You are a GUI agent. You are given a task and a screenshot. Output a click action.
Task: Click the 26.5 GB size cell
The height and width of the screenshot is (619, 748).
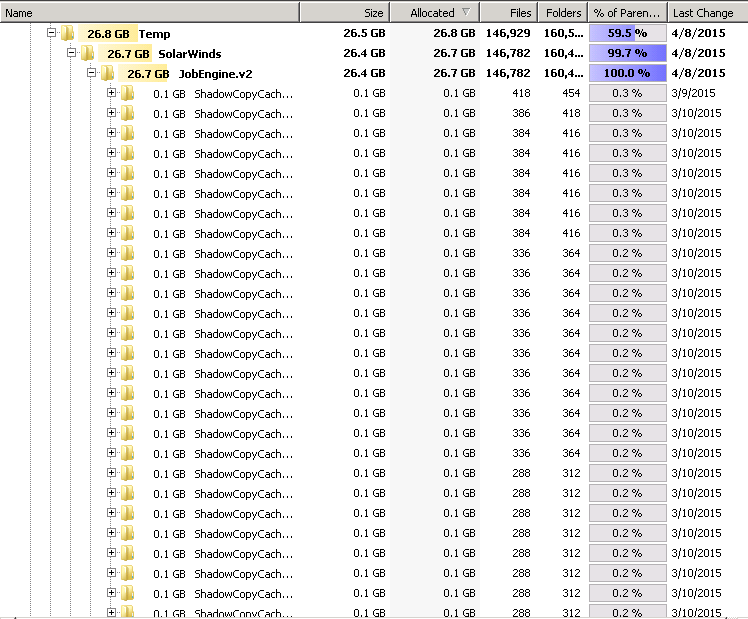click(x=364, y=33)
